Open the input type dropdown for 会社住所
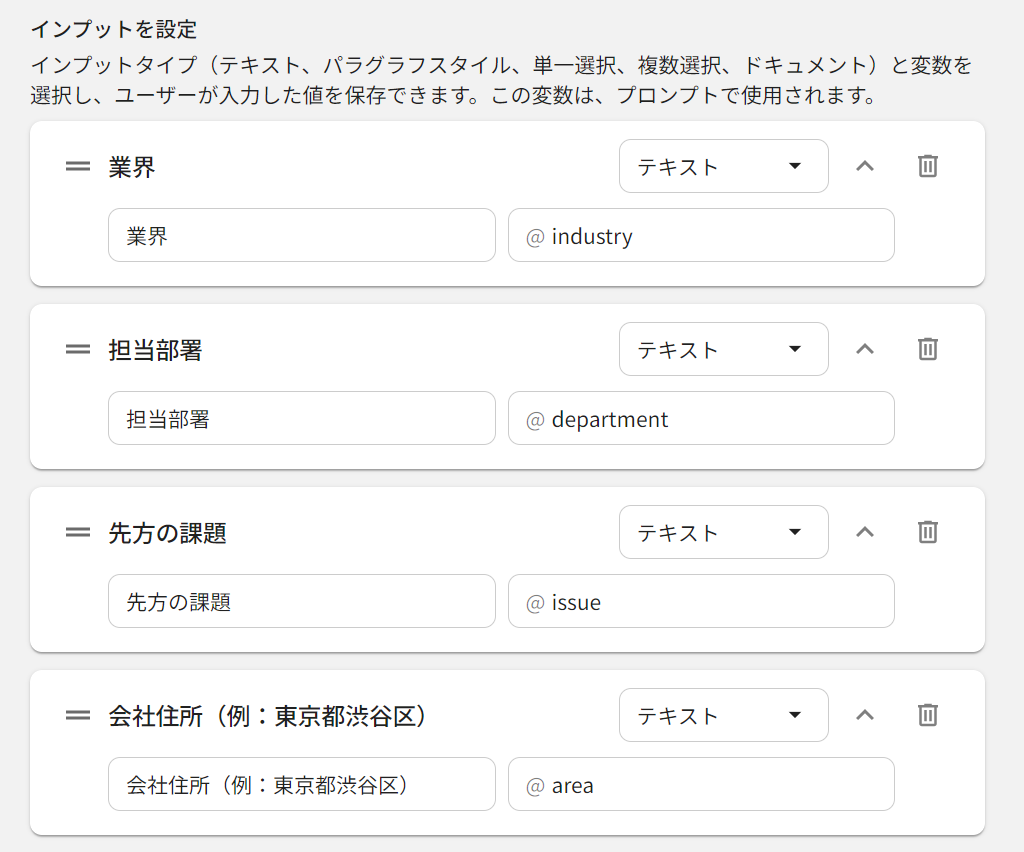This screenshot has width=1024, height=852. tap(723, 715)
